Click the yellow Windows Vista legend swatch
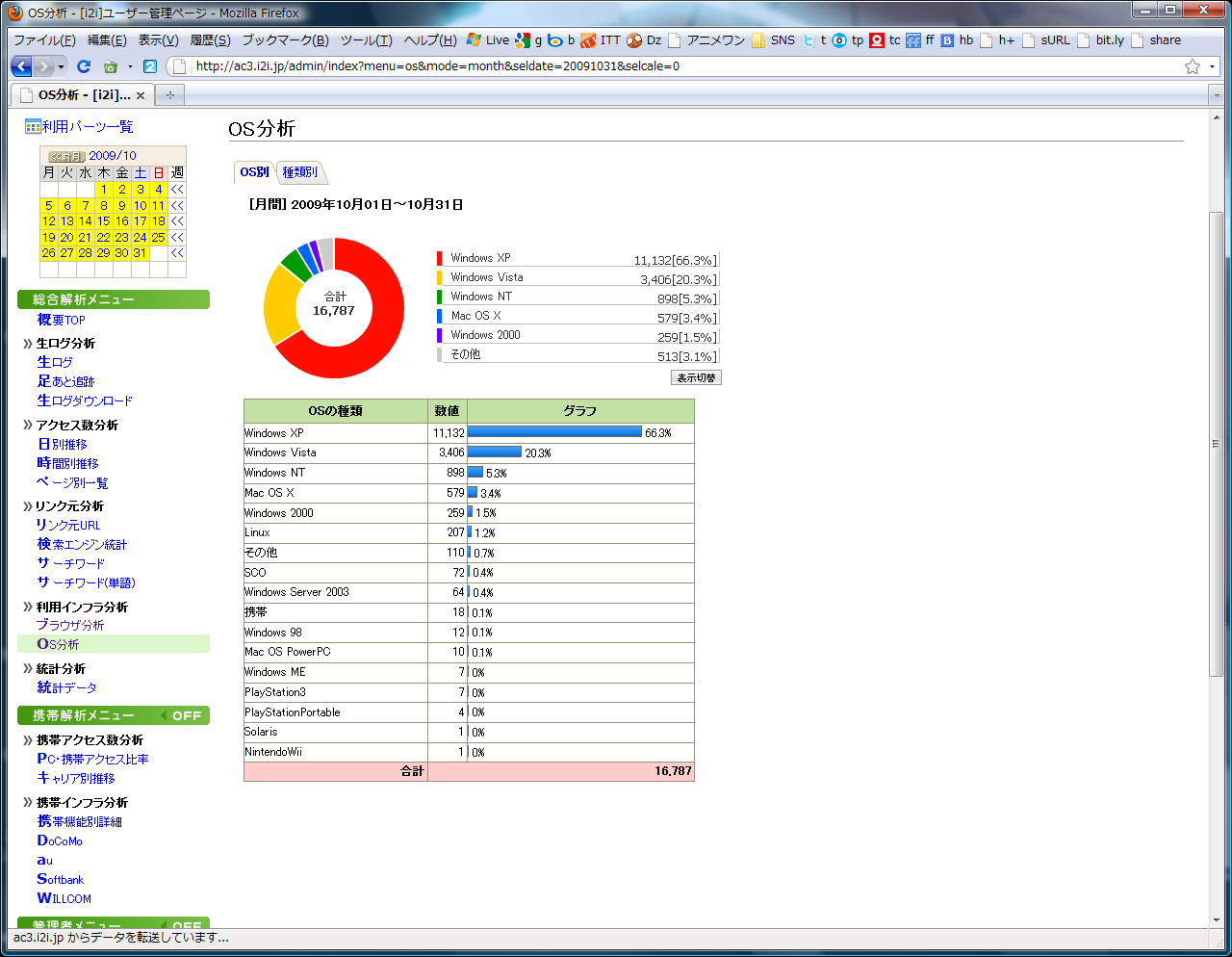1232x957 pixels. (440, 277)
